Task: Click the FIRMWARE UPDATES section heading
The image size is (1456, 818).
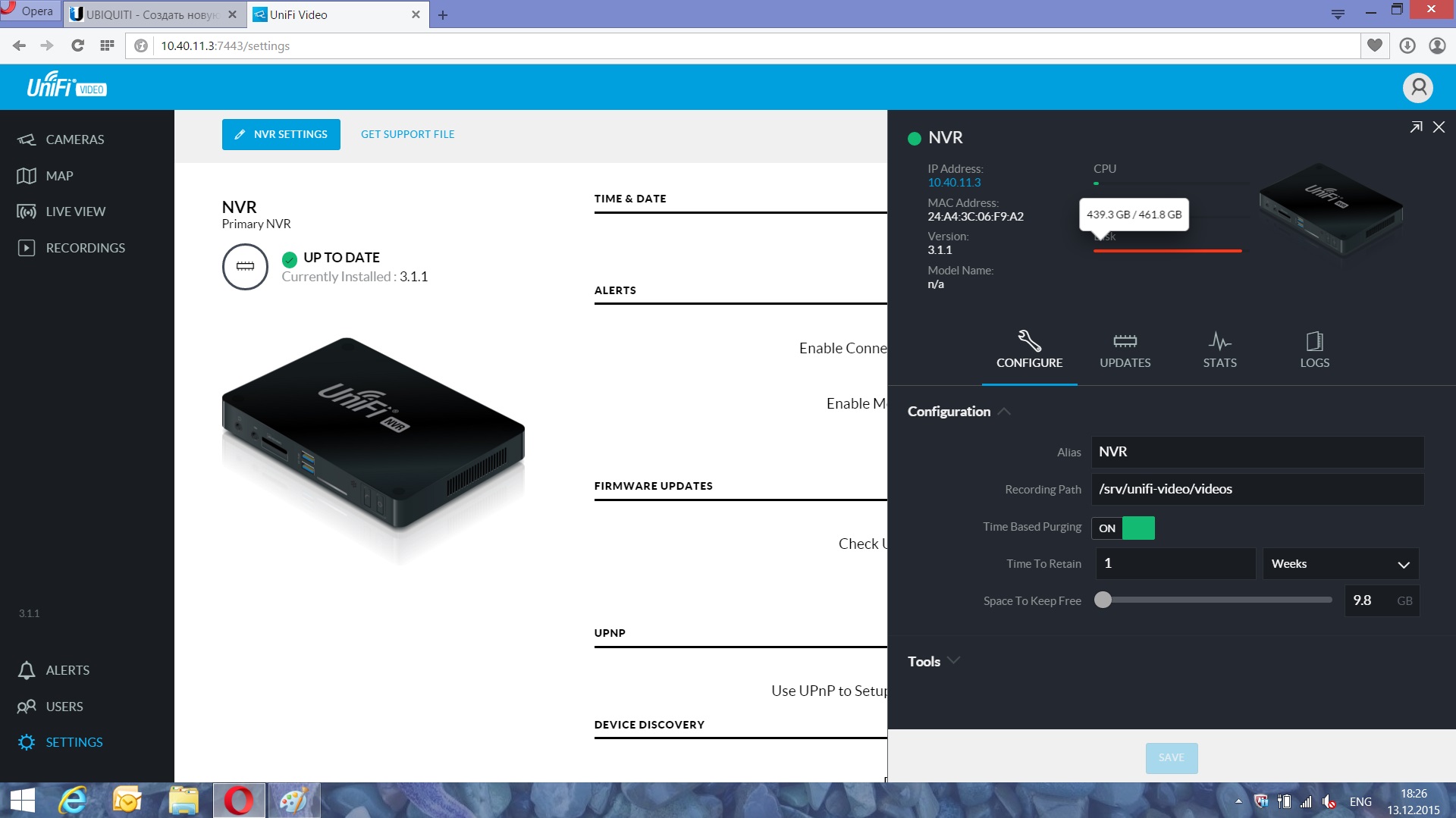Action: point(653,486)
